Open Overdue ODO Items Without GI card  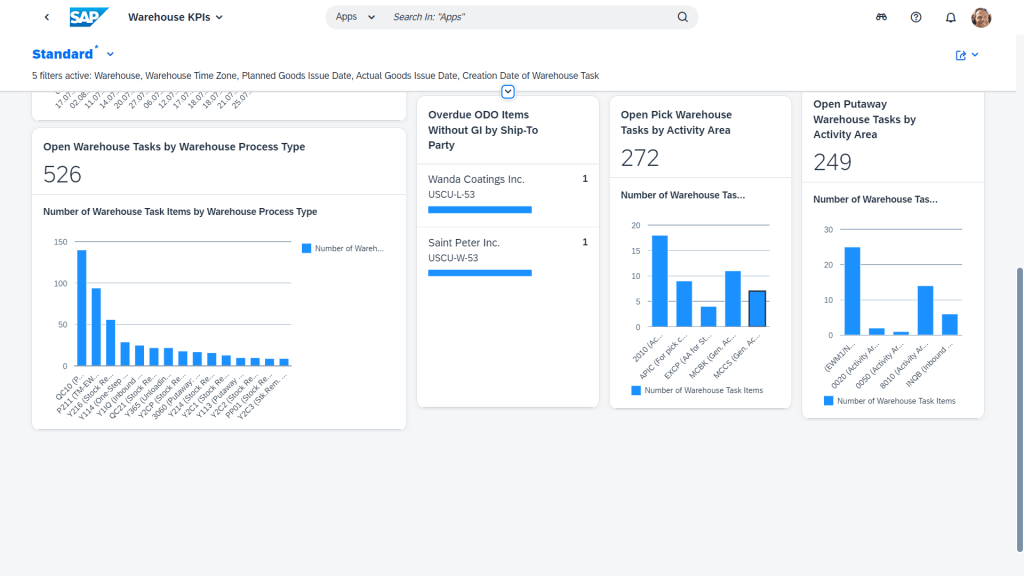[507, 130]
